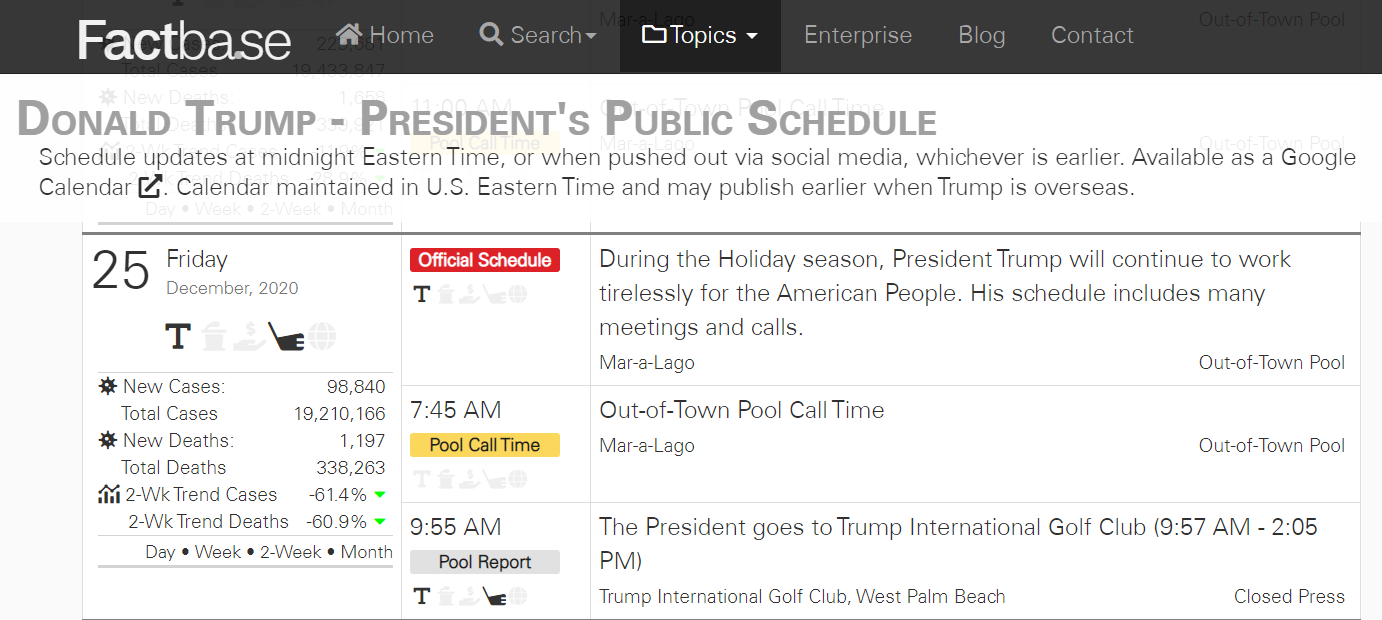Click the Factbase logo
Screen dimensions: 1382x620
[x=185, y=40]
